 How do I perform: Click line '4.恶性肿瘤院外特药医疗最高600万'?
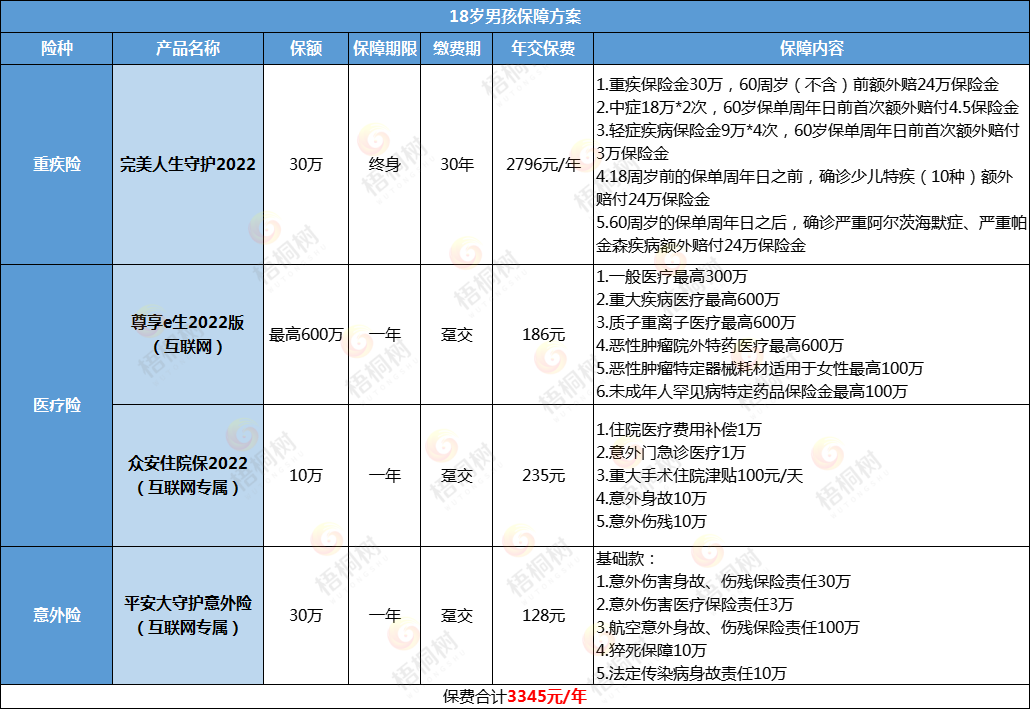tap(719, 345)
